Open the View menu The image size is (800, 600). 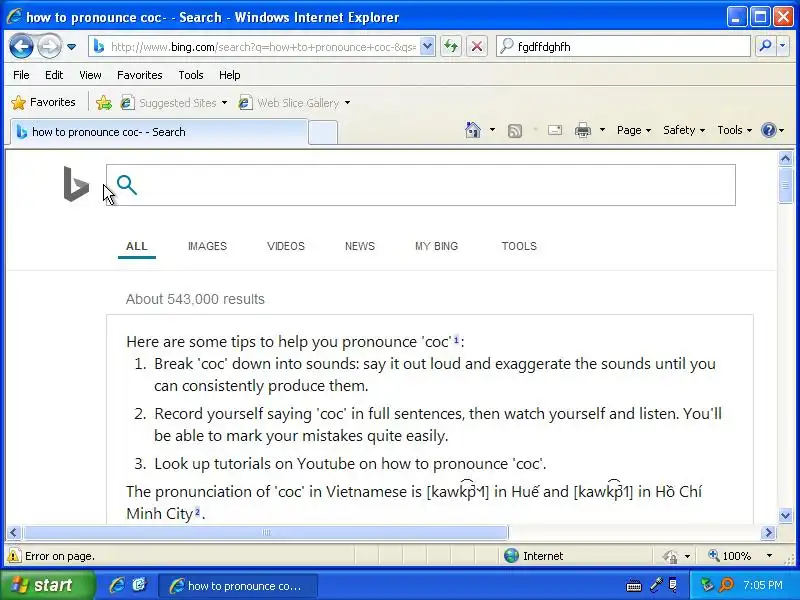tap(90, 75)
